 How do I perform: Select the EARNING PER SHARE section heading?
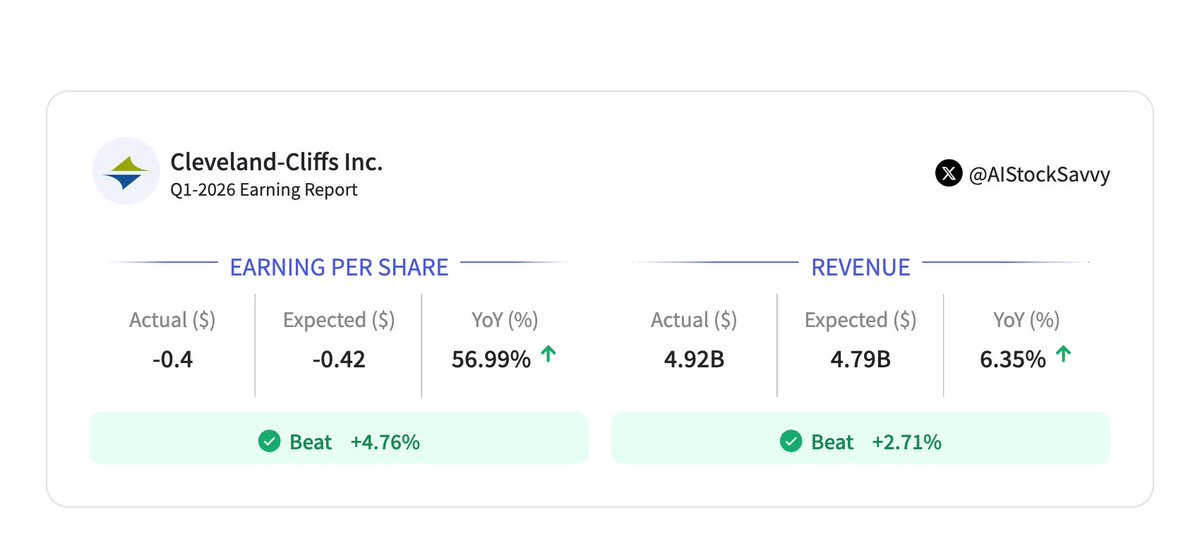tap(339, 267)
